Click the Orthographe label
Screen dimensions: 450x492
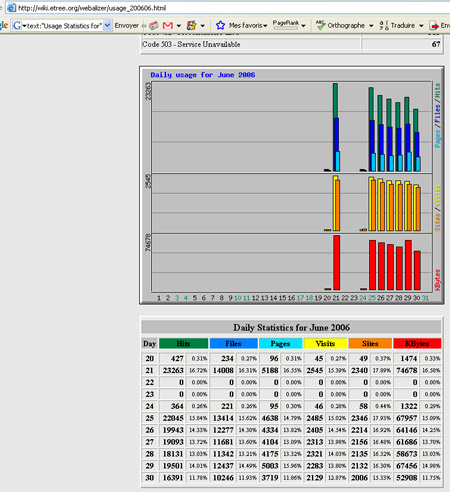point(346,25)
